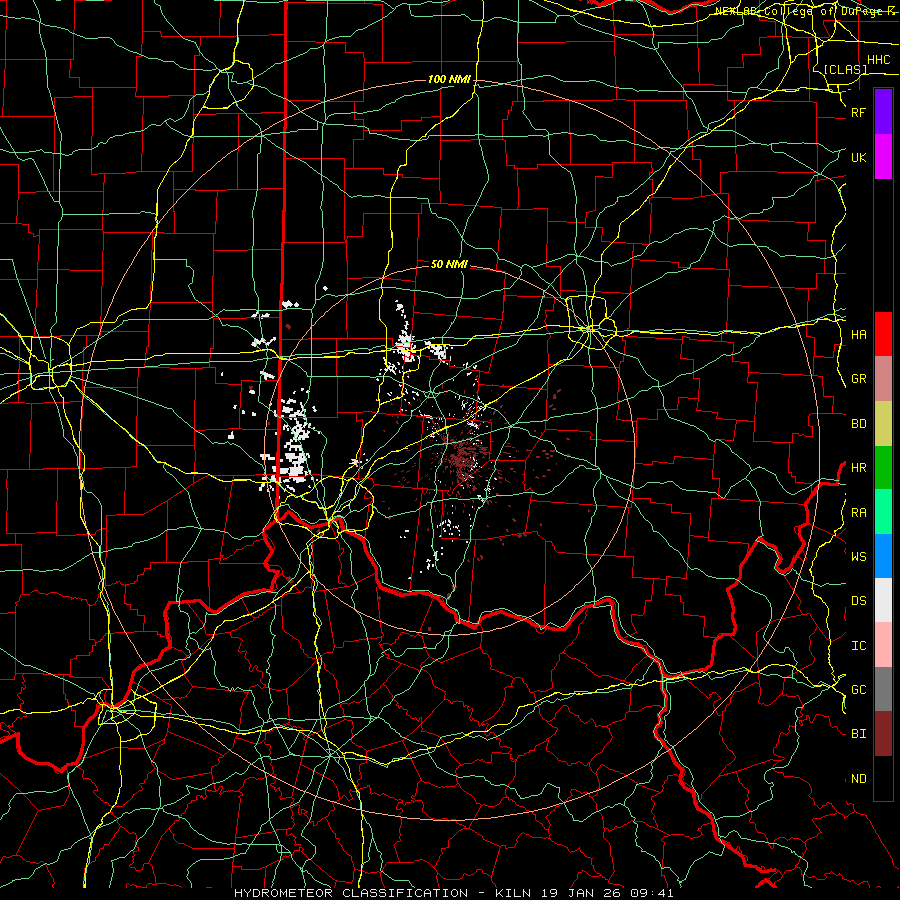Click the WS legend label
Screen dimensions: 900x900
click(x=858, y=557)
